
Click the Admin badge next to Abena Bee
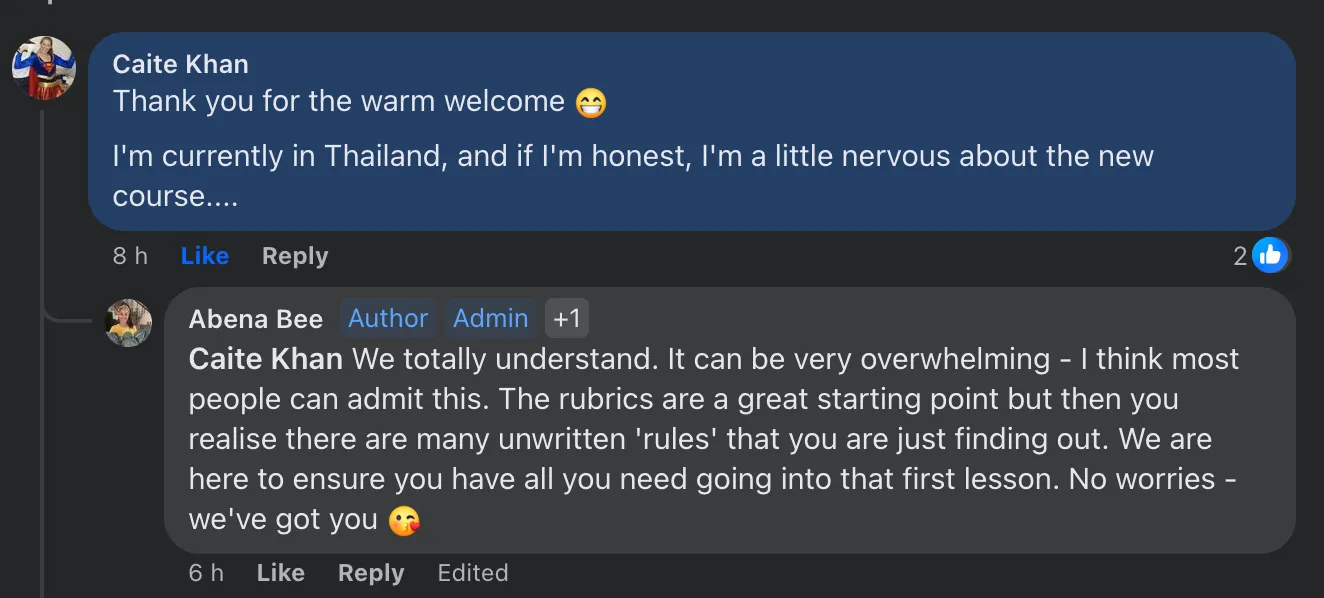coord(490,318)
